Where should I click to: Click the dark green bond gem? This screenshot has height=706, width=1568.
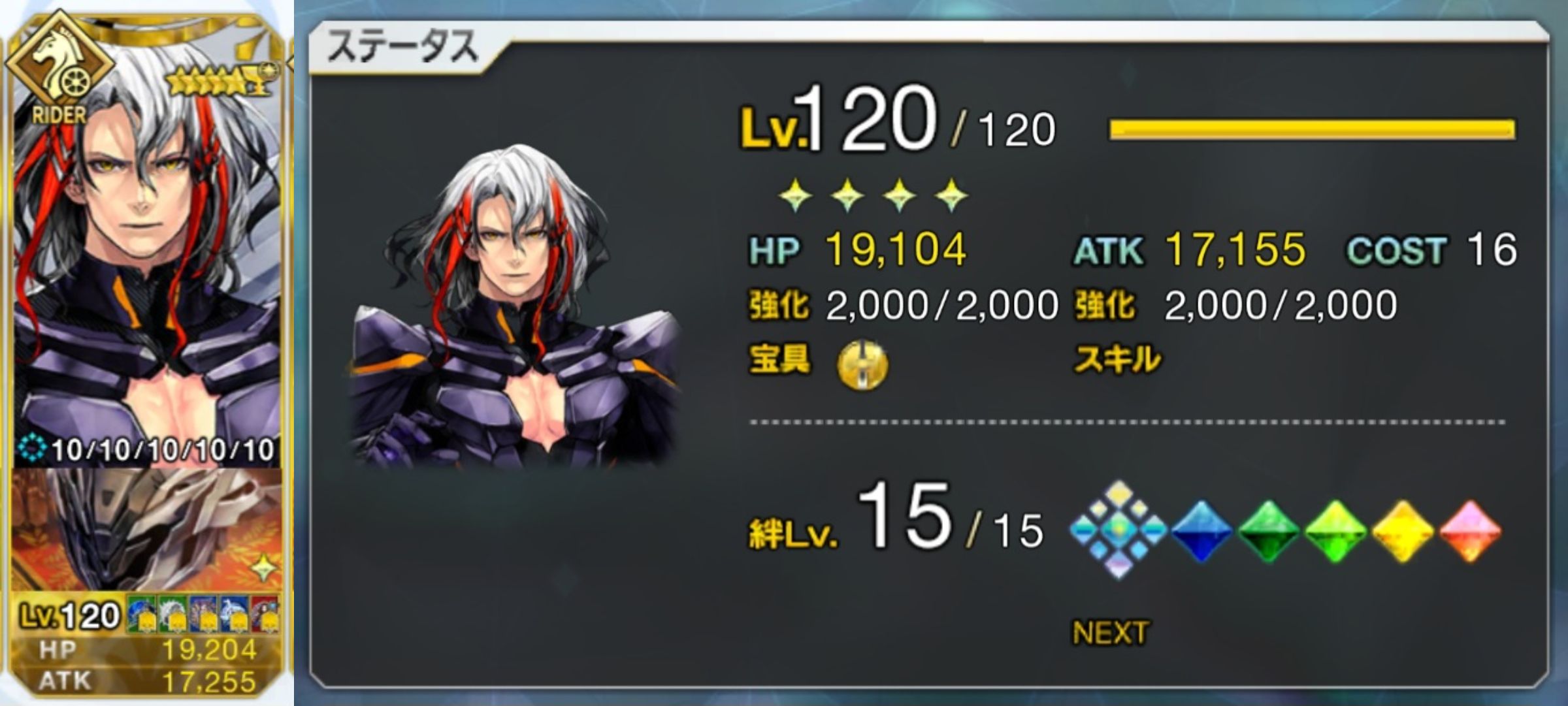coord(1269,531)
